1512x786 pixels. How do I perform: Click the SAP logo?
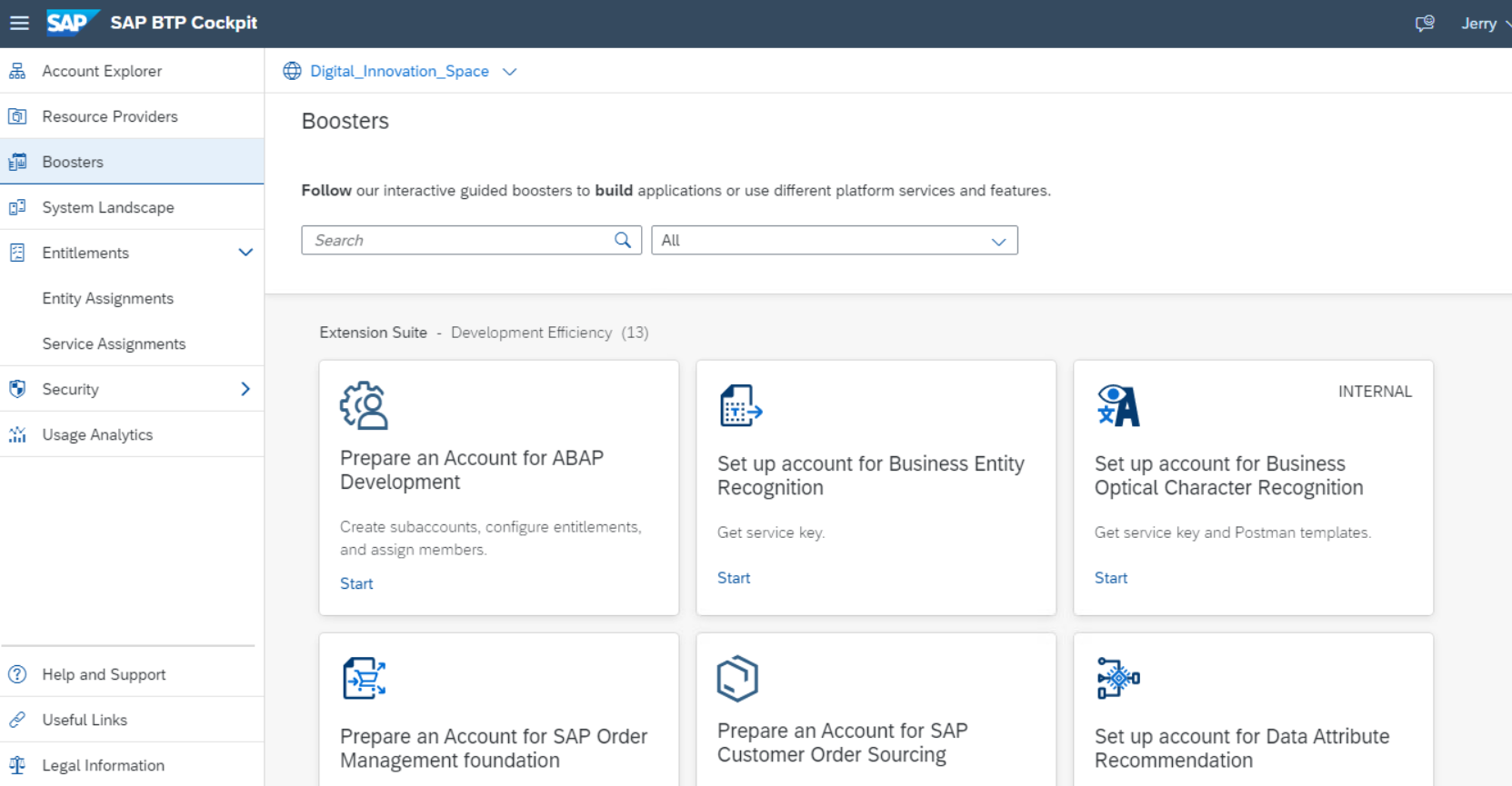click(72, 22)
